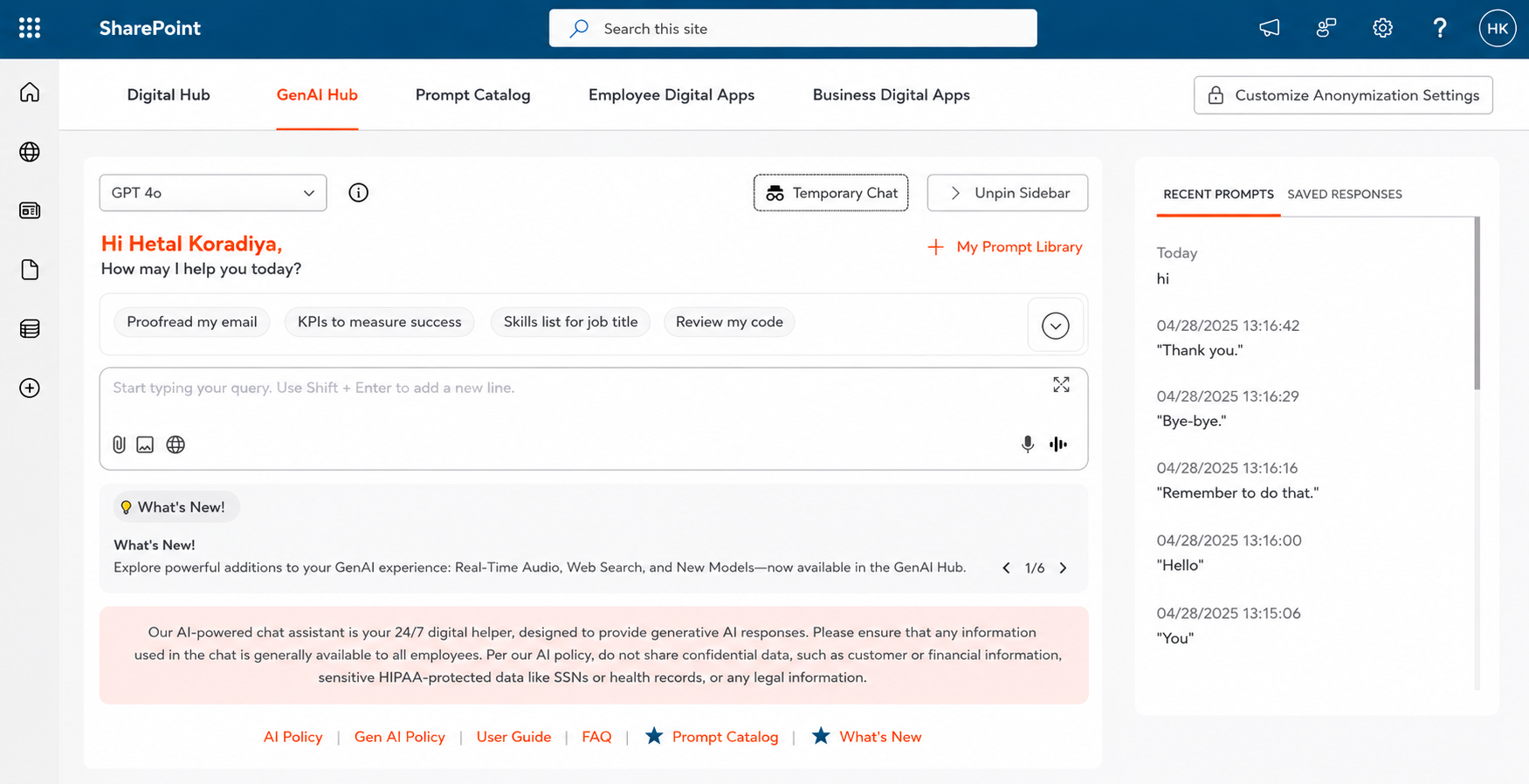Click the What's New! lightbulb chip
1529x784 pixels.
tap(176, 507)
